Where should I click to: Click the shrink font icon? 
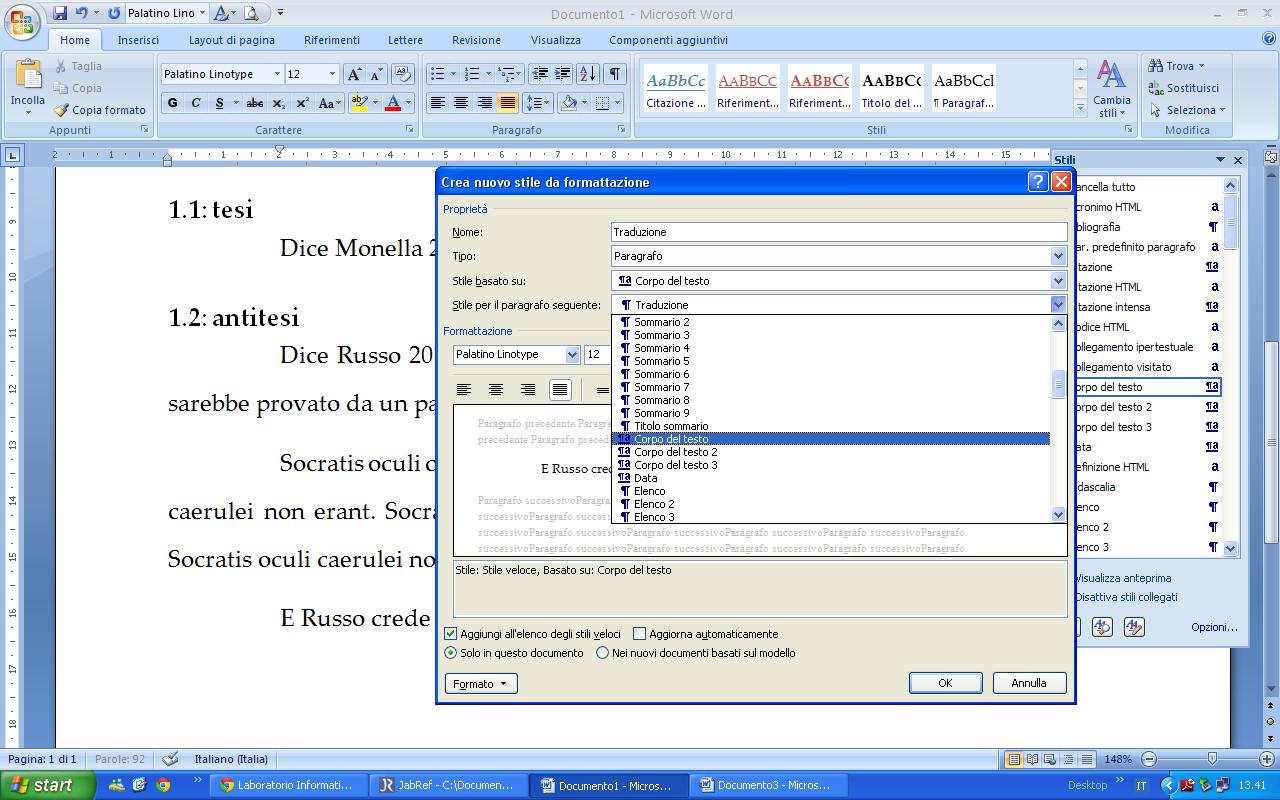tap(376, 75)
